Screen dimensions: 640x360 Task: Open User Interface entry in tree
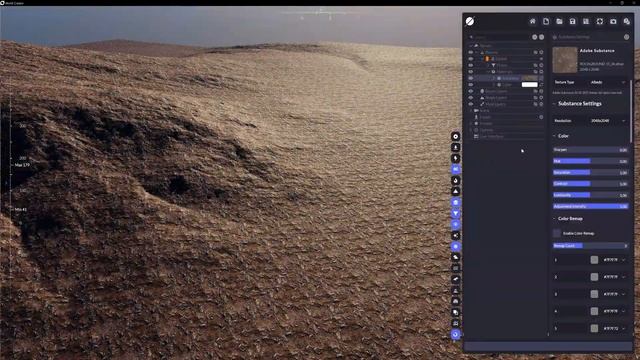tap(491, 137)
